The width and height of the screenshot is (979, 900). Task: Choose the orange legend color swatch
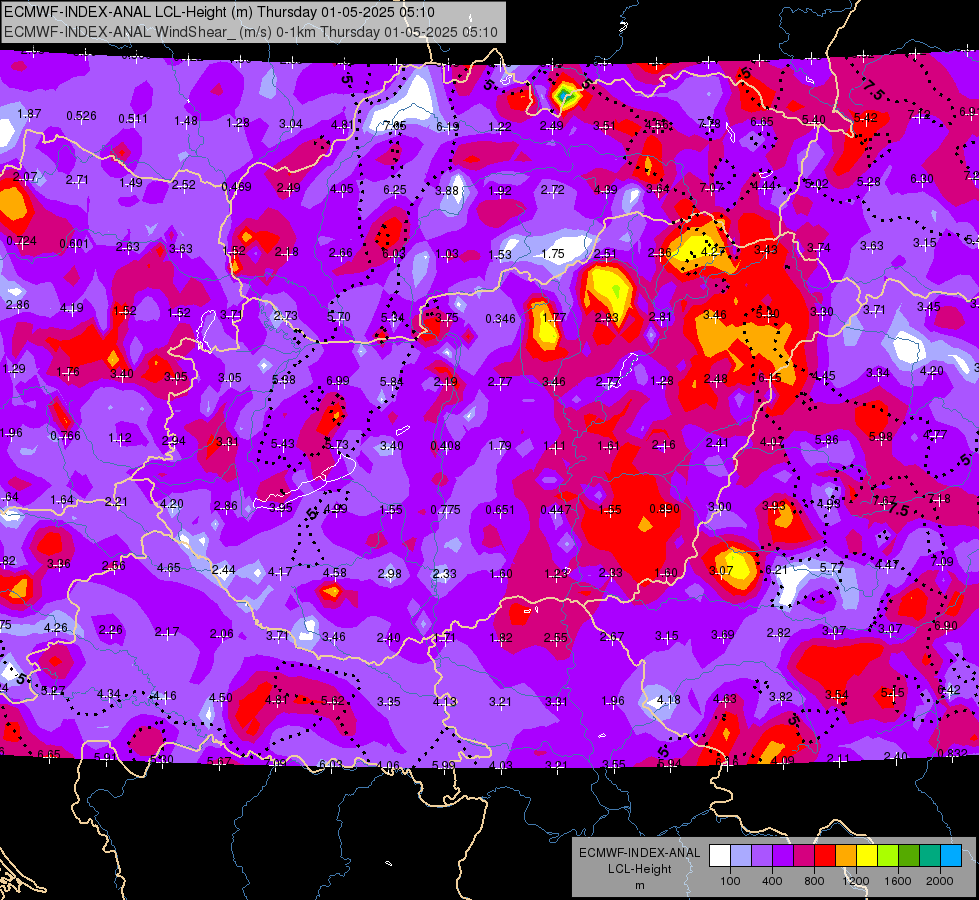pos(846,855)
